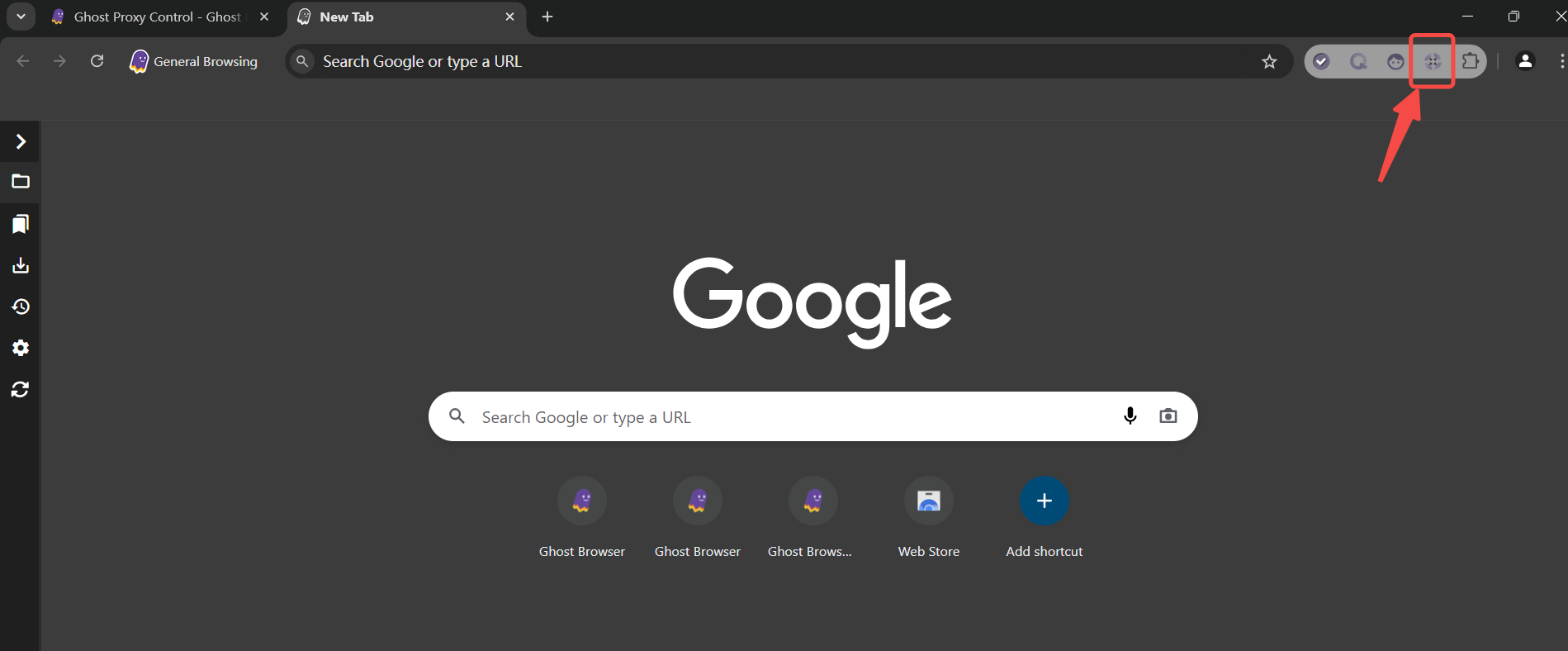
Task: Focus the top address bar
Action: (x=789, y=61)
